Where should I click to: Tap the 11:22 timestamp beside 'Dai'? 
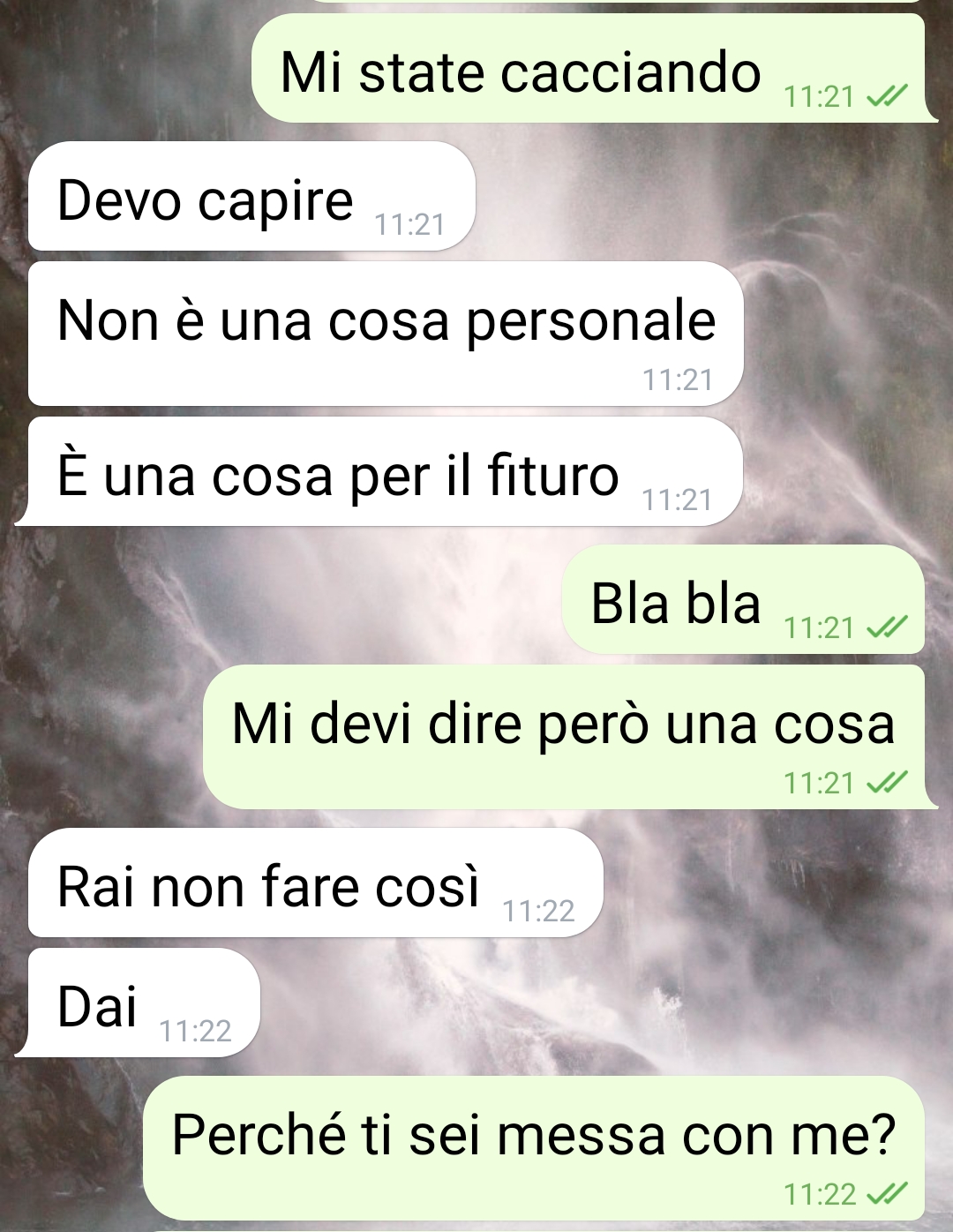(x=195, y=1031)
